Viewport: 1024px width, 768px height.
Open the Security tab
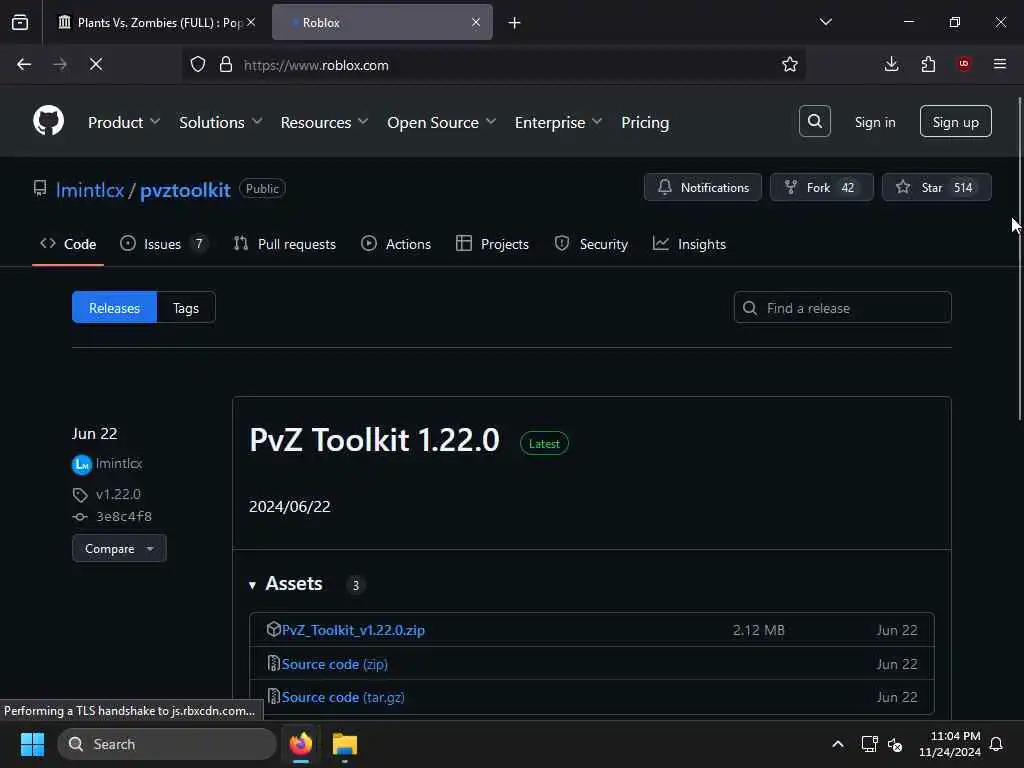[591, 244]
